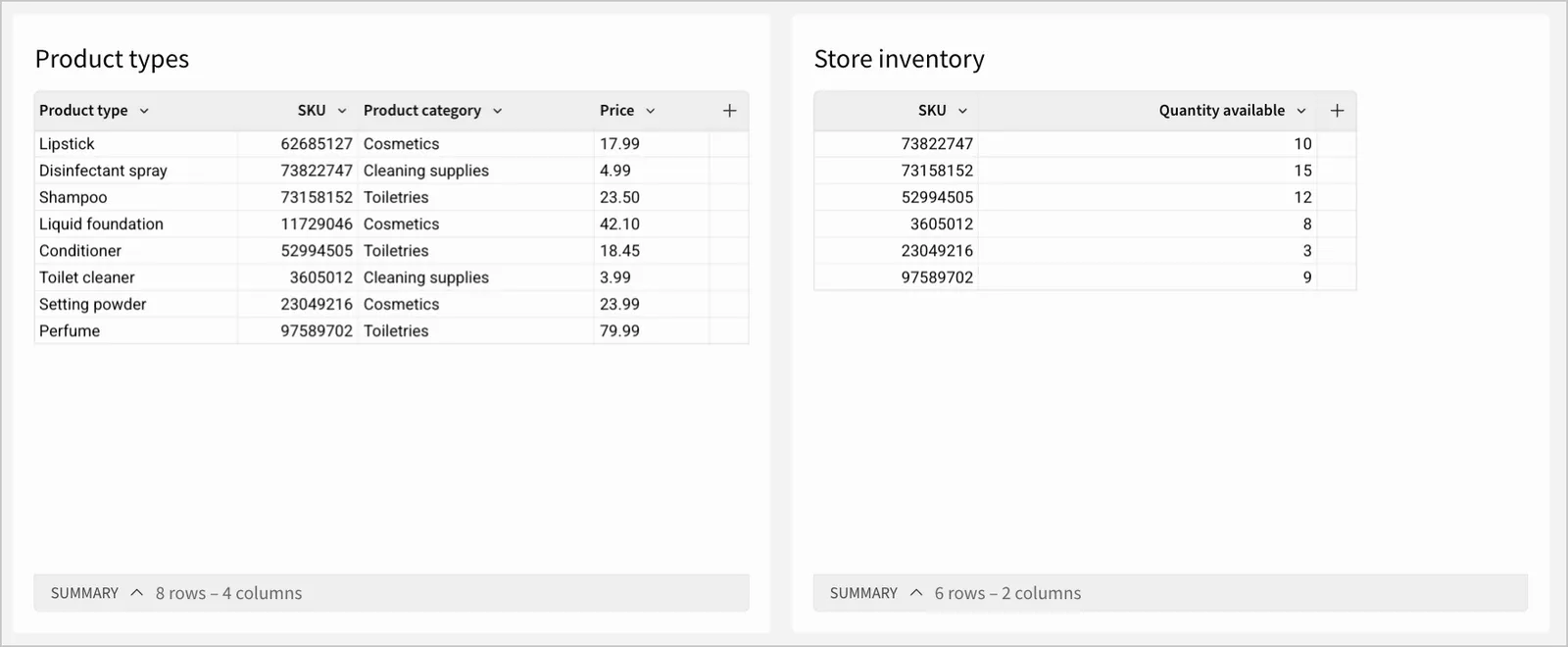
Task: Select SKU 3605012 in Store inventory
Action: coord(896,224)
